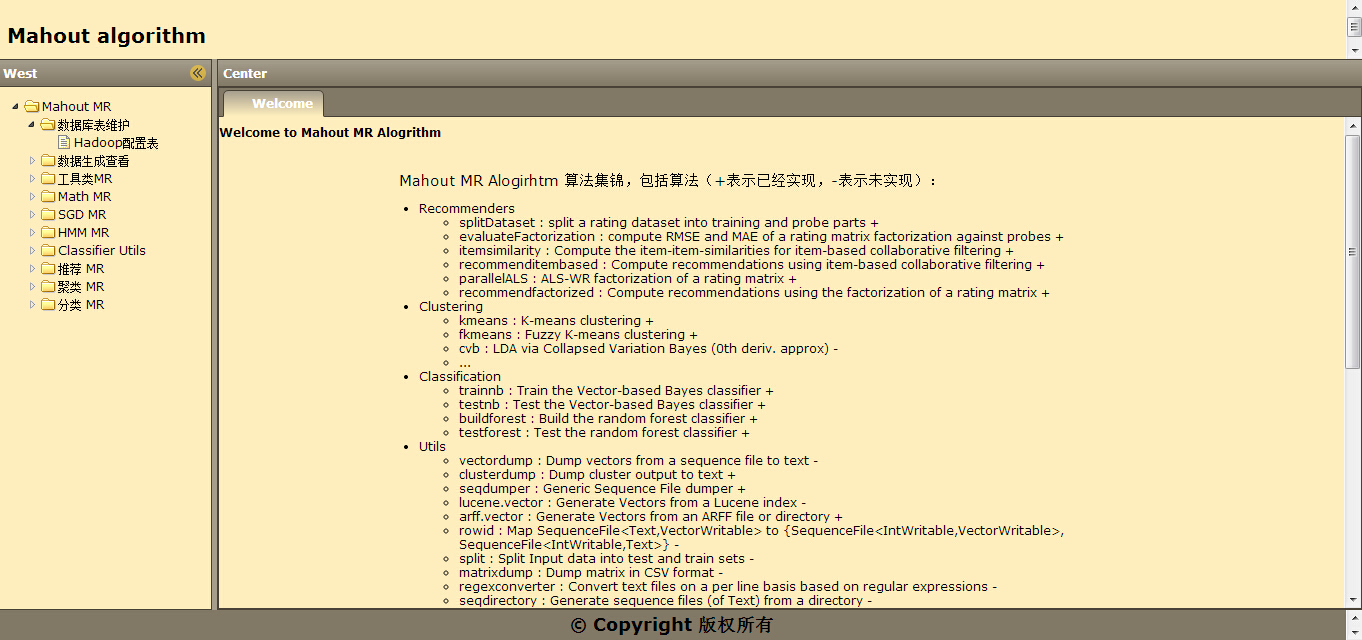Click the Center panel title
This screenshot has width=1362, height=640.
click(245, 73)
